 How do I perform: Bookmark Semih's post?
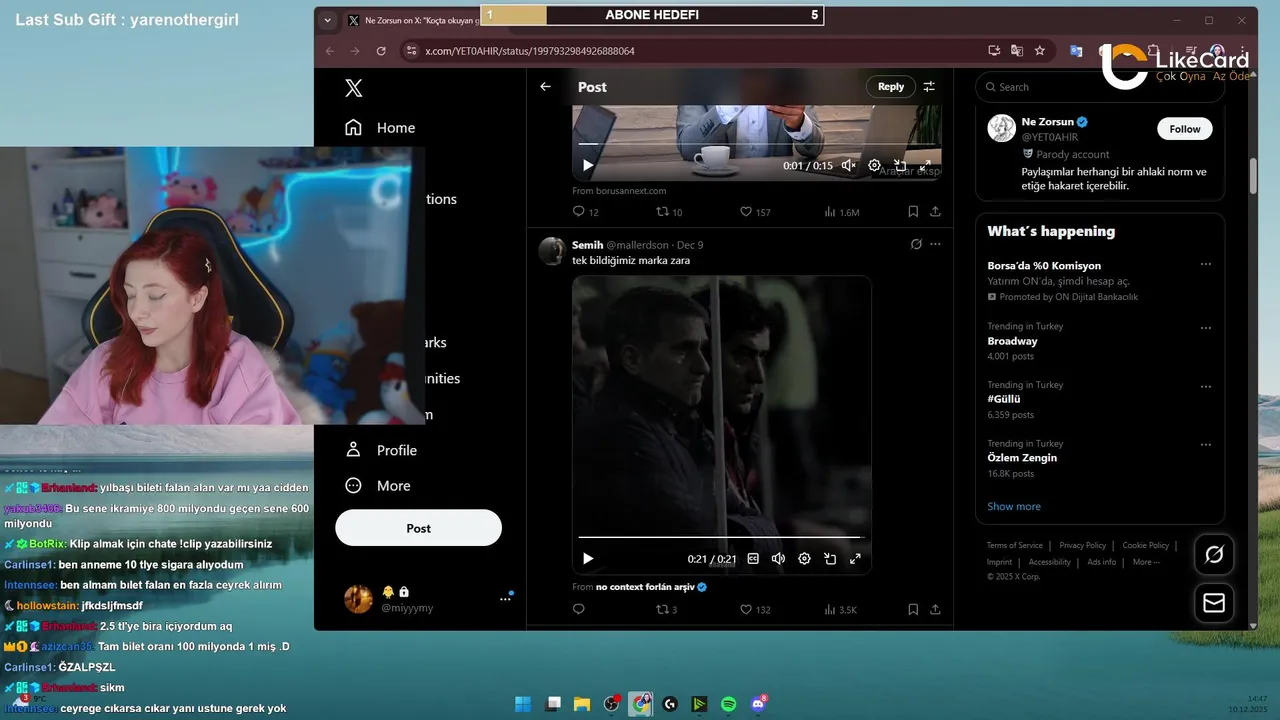click(x=913, y=609)
